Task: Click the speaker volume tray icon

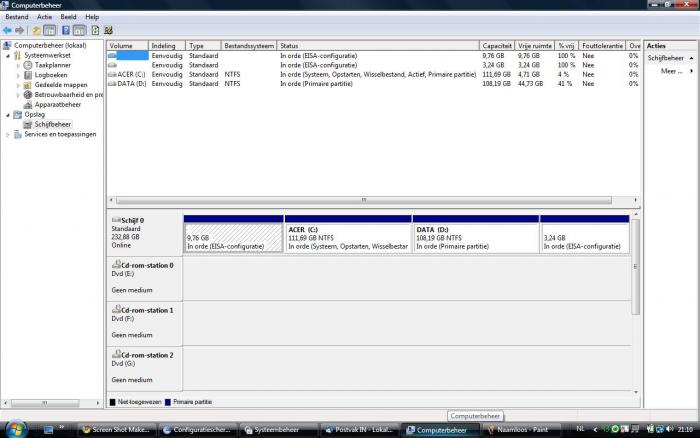Action: click(x=670, y=430)
